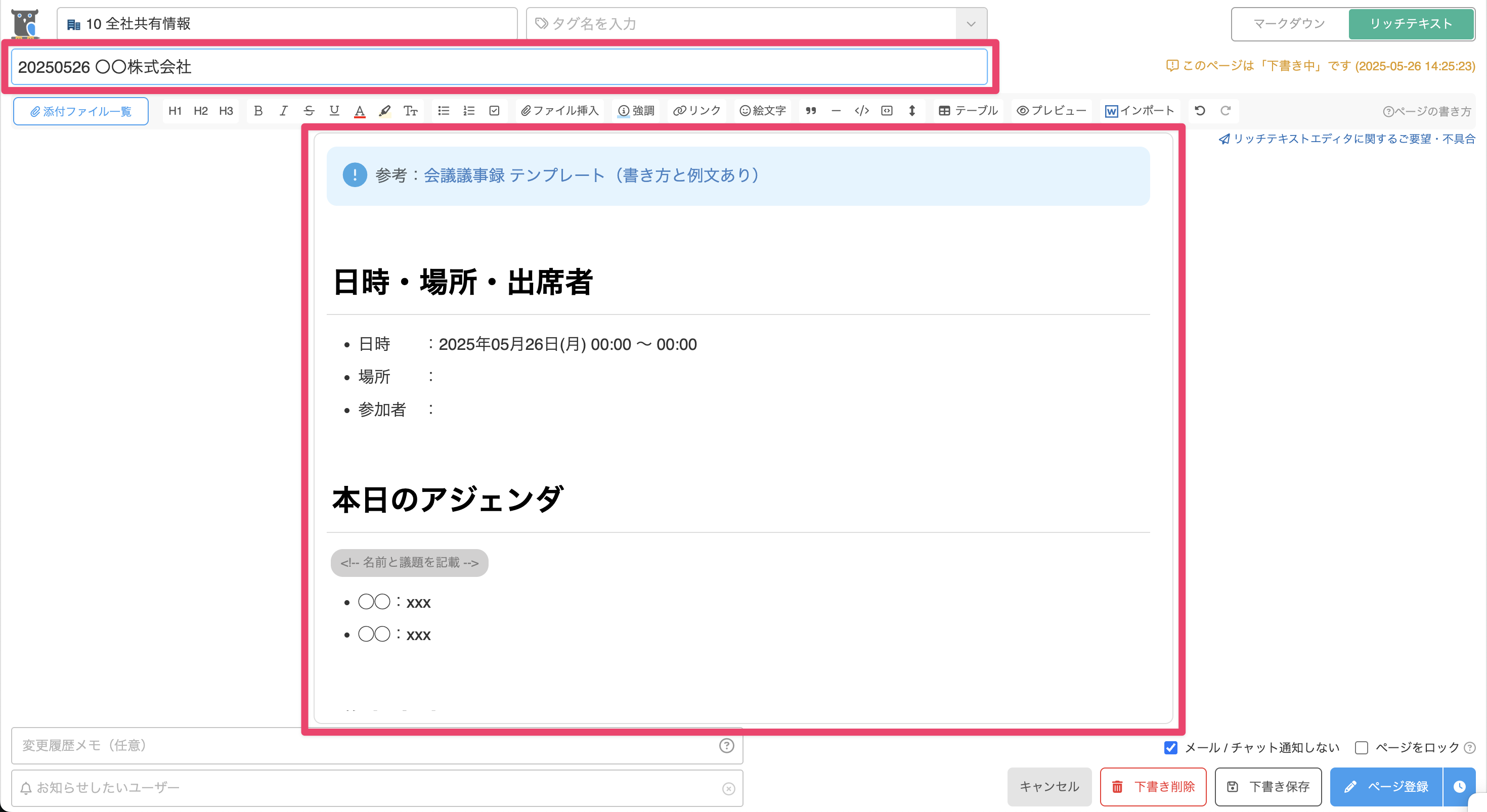Apply H3 heading format
The height and width of the screenshot is (812, 1487).
coord(226,111)
